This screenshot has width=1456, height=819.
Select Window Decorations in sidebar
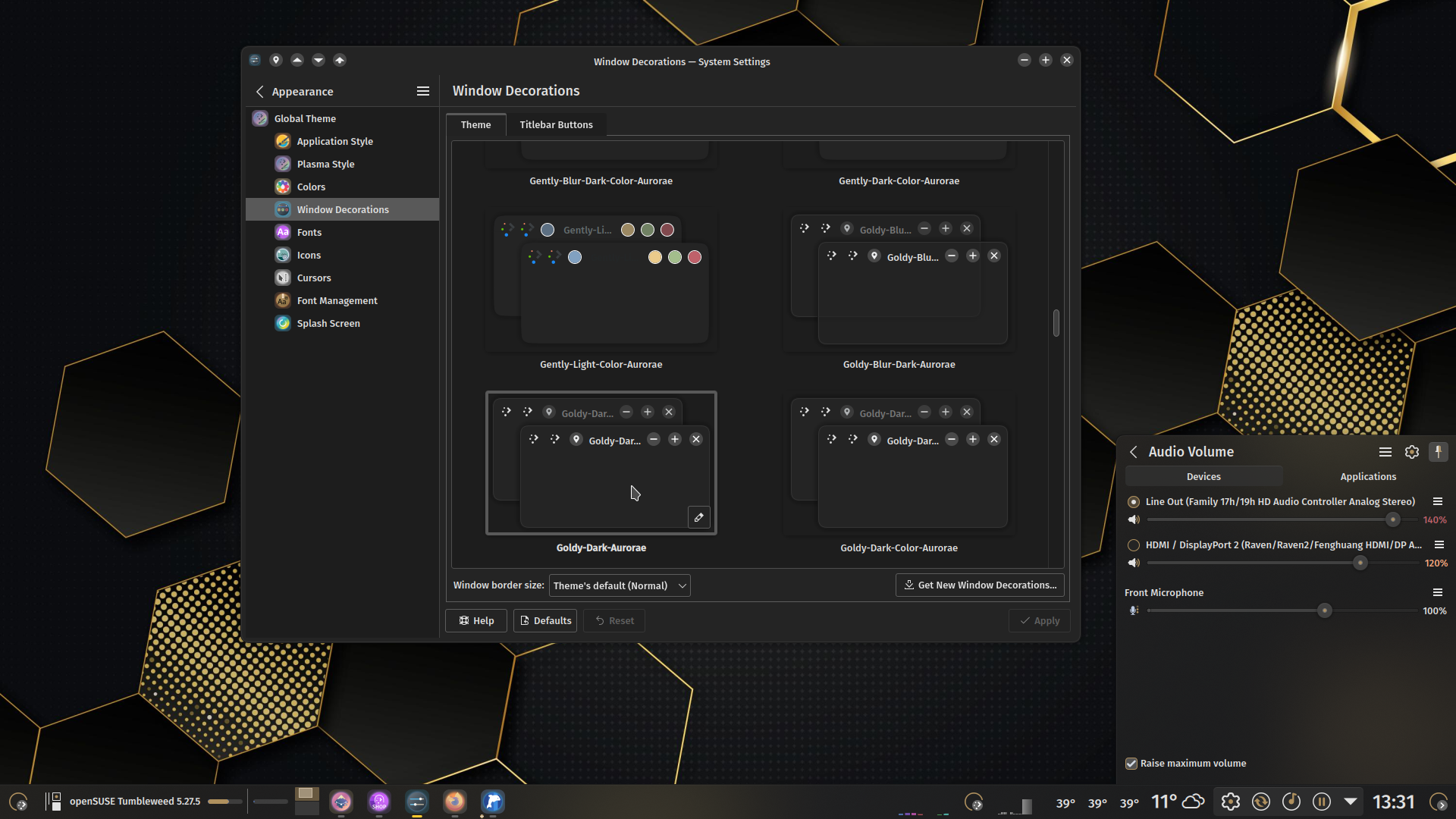tap(343, 209)
